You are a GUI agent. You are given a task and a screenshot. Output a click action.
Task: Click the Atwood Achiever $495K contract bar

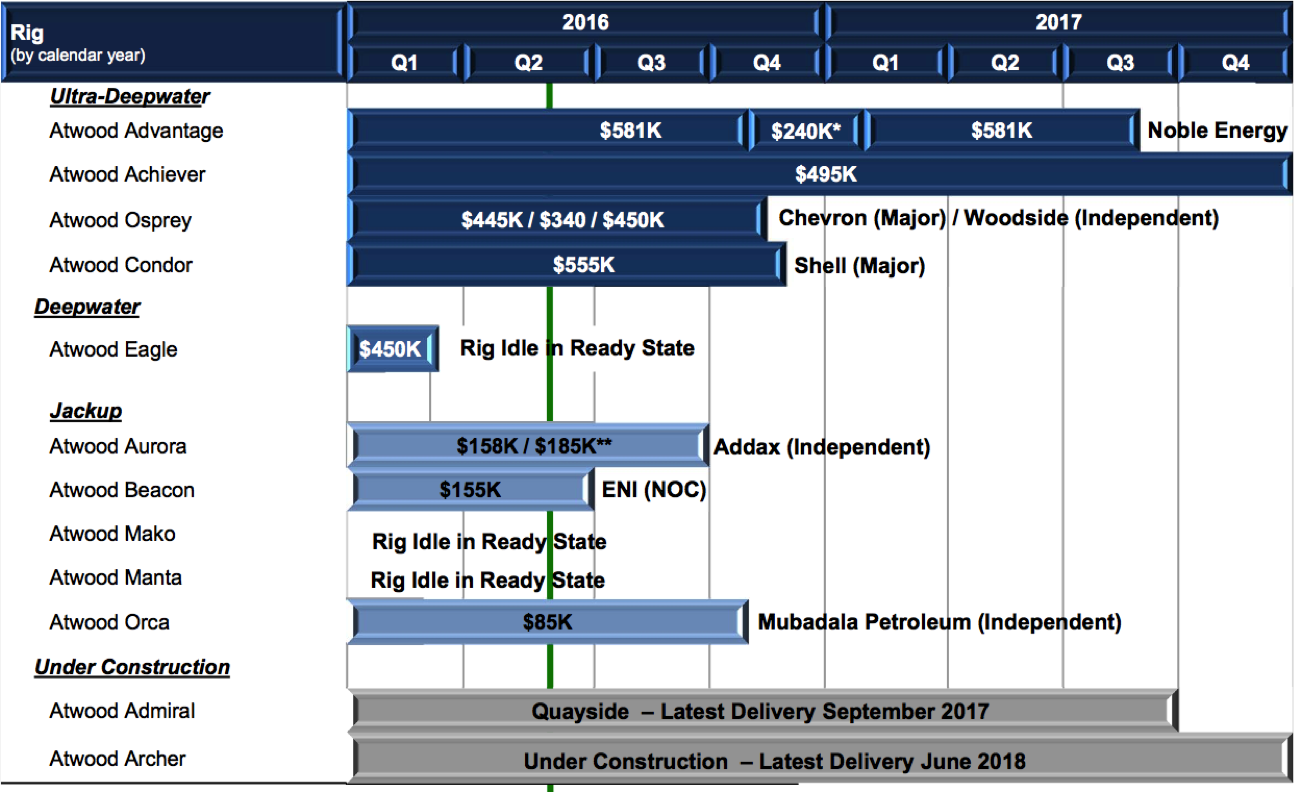pyautogui.click(x=820, y=175)
